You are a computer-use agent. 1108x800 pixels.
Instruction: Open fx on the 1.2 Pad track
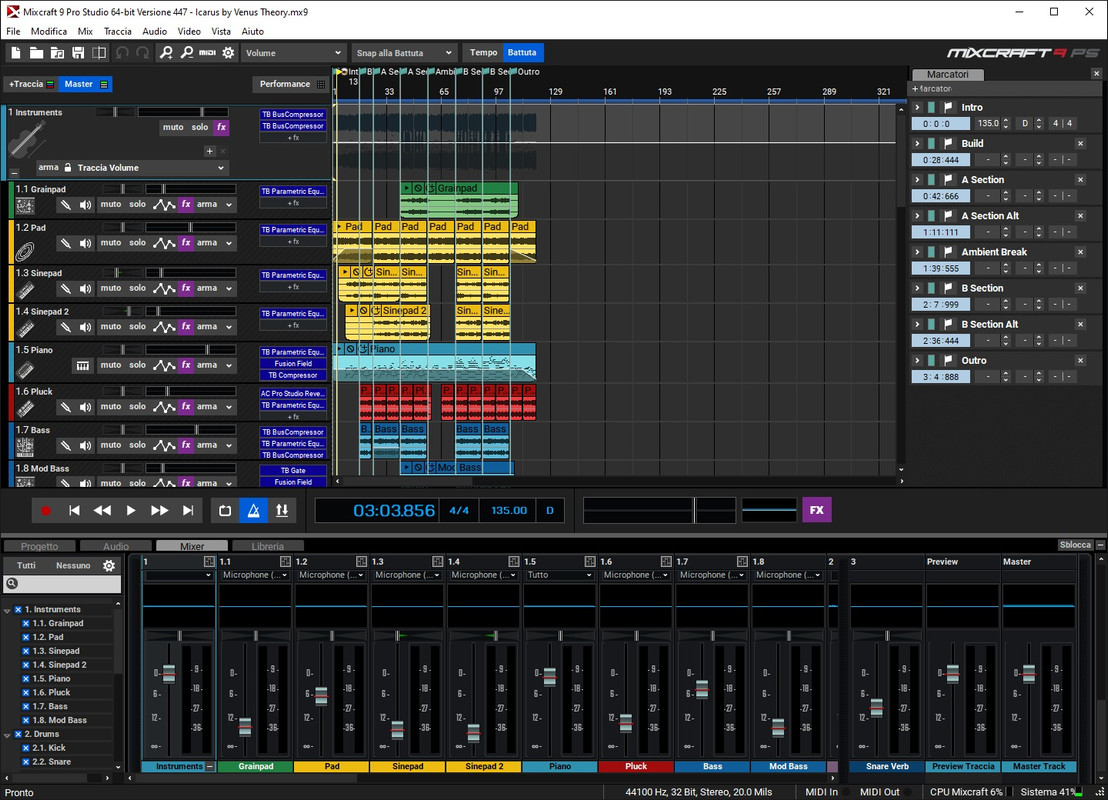tap(186, 242)
